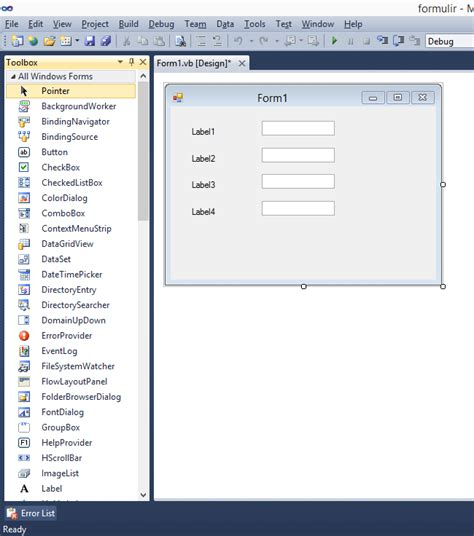The image size is (474, 536).
Task: Click the Open File folder icon
Action: click(49, 41)
